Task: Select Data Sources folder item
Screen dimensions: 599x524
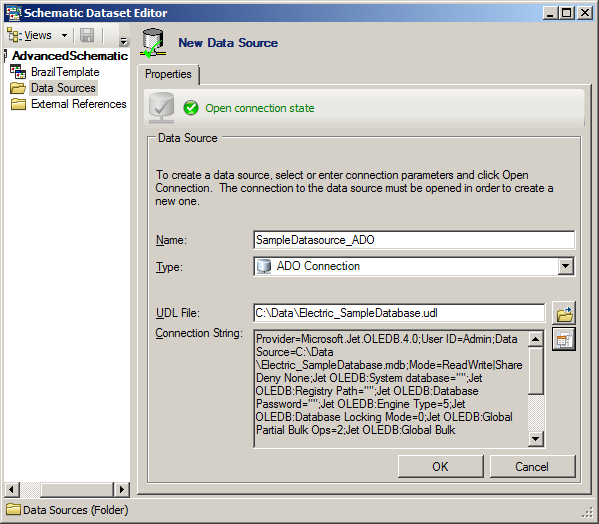Action: tap(63, 88)
